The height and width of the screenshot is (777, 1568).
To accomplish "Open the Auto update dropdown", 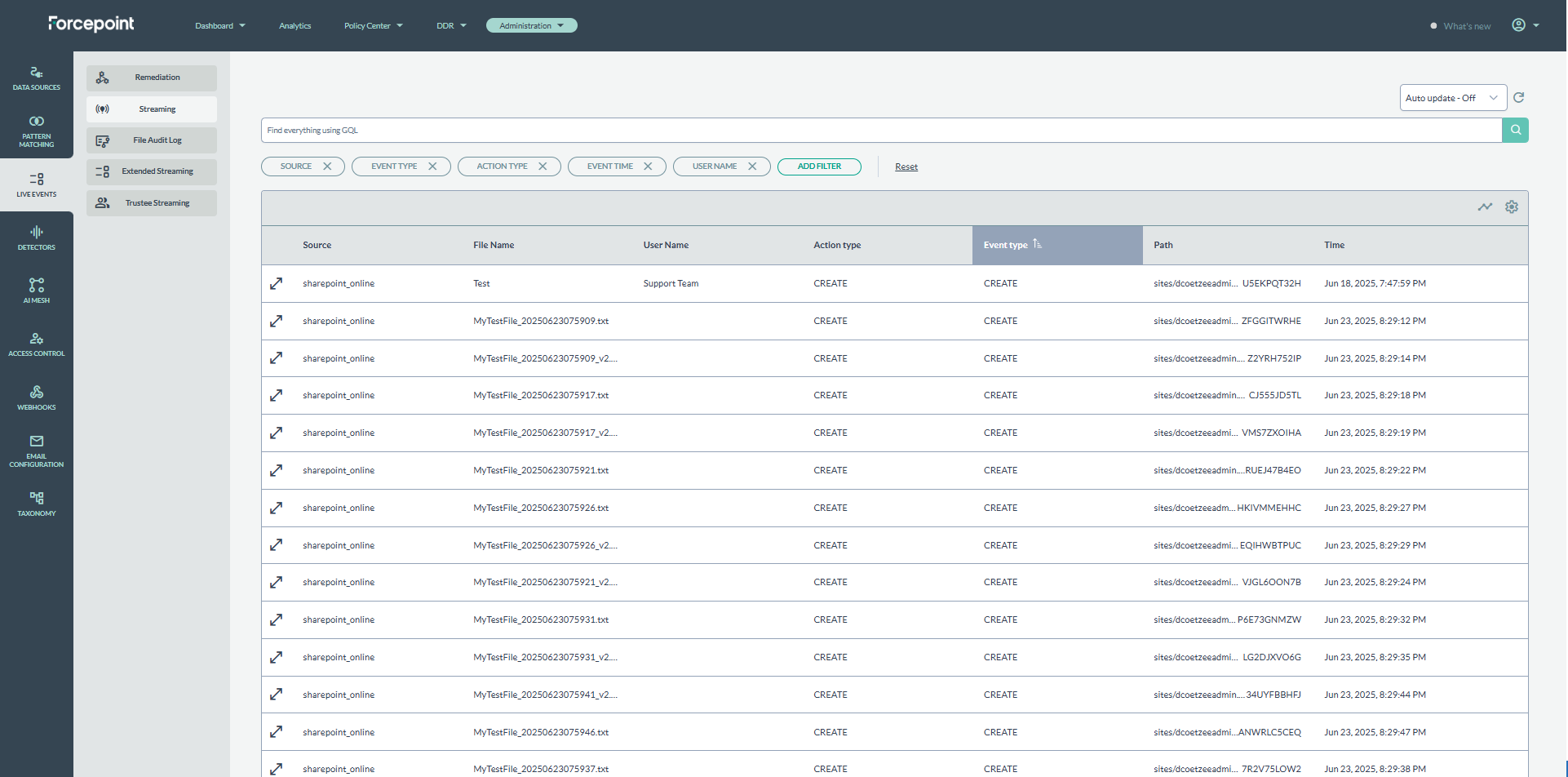I will pyautogui.click(x=1452, y=98).
